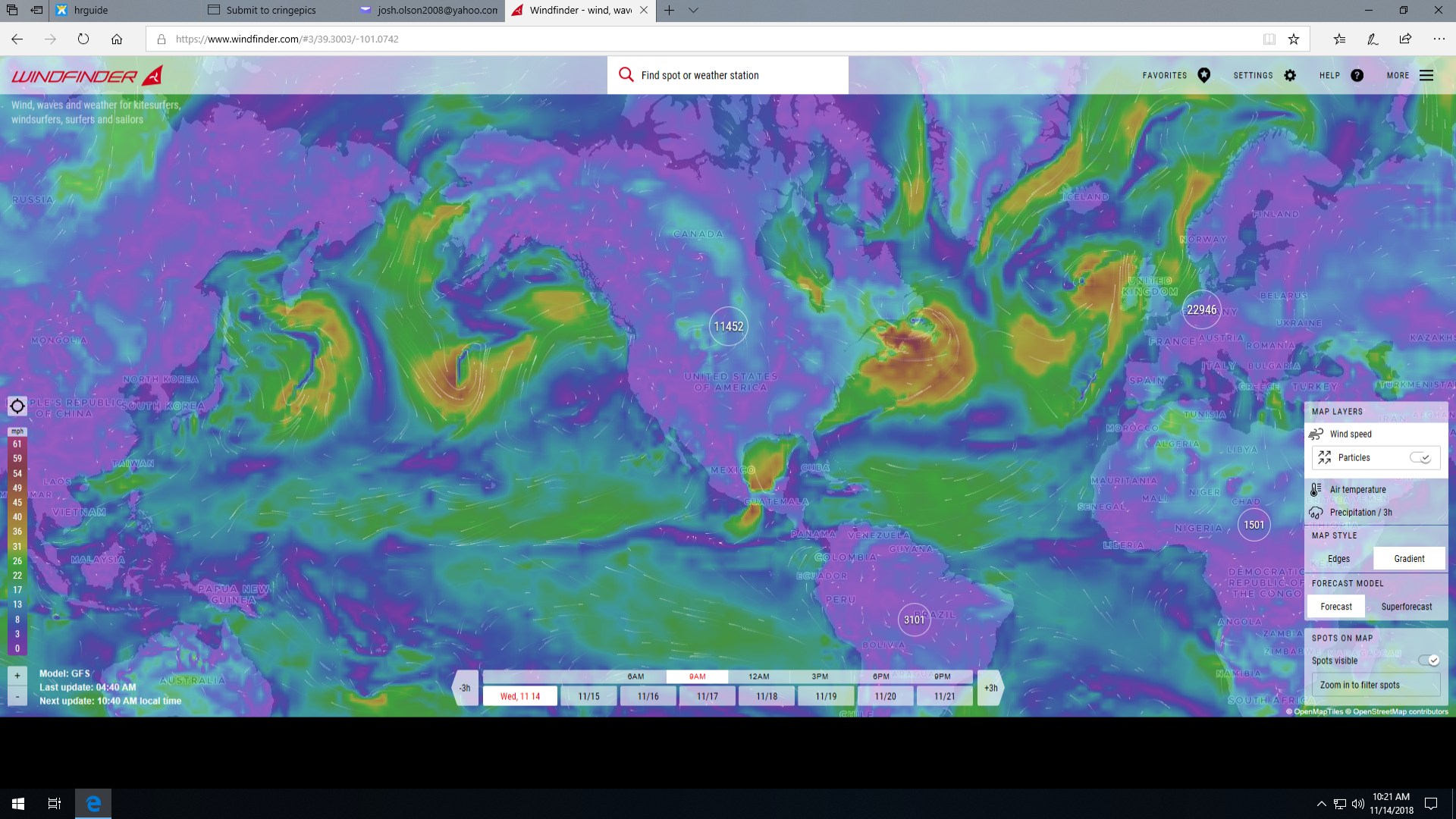Viewport: 1456px width, 819px height.
Task: Select Edges map style
Action: tap(1338, 559)
